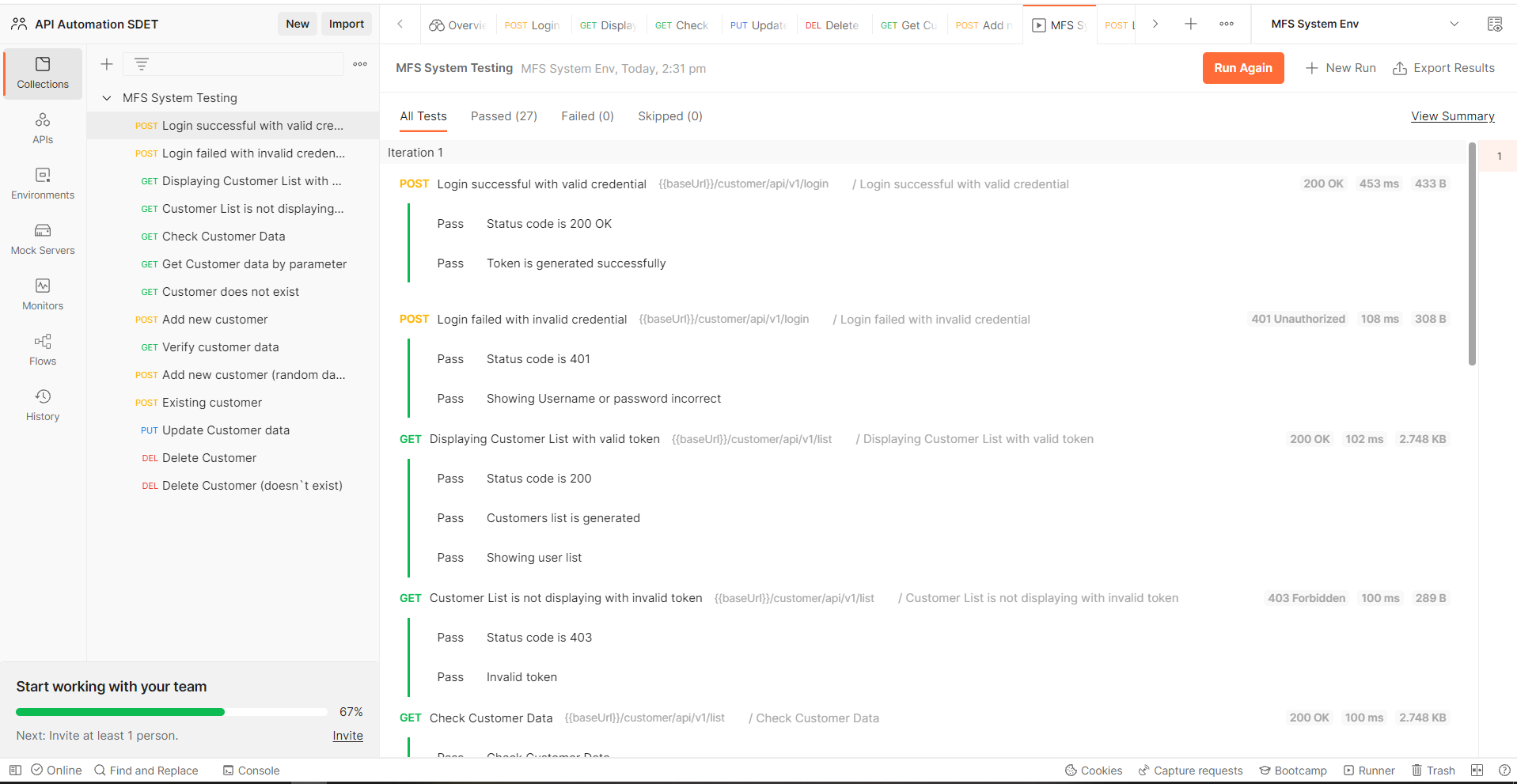Image resolution: width=1517 pixels, height=784 pixels.
Task: Open the Trash from the status bar
Action: pyautogui.click(x=1432, y=770)
